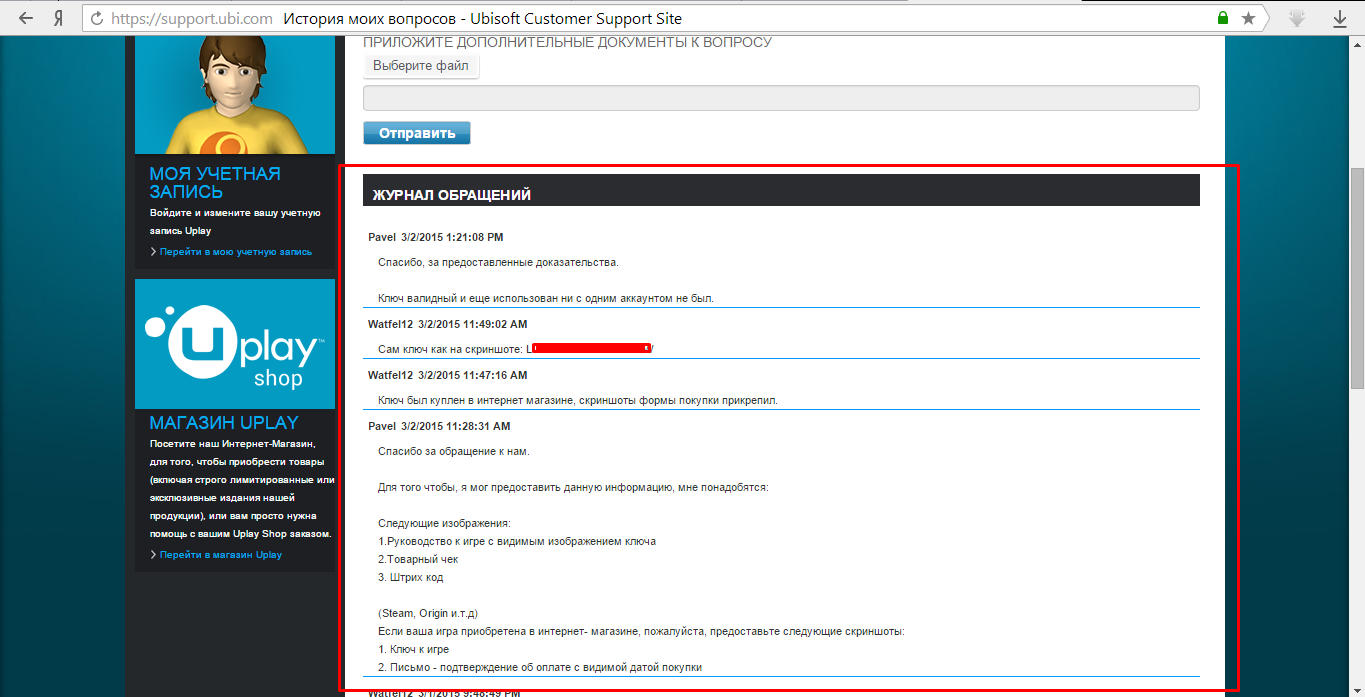Click the 'Pavel 3/2/2015 1:21:08 PM' entry header
The image size is (1365, 697).
tap(436, 237)
